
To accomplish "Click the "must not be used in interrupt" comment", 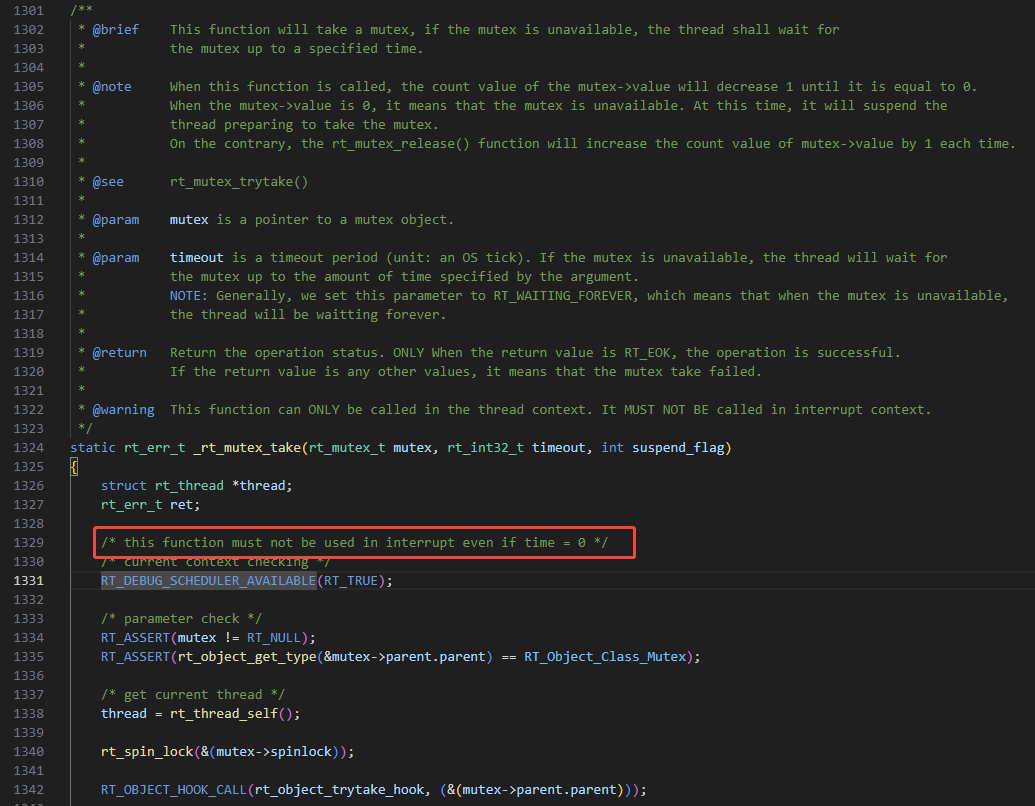I will coord(354,543).
